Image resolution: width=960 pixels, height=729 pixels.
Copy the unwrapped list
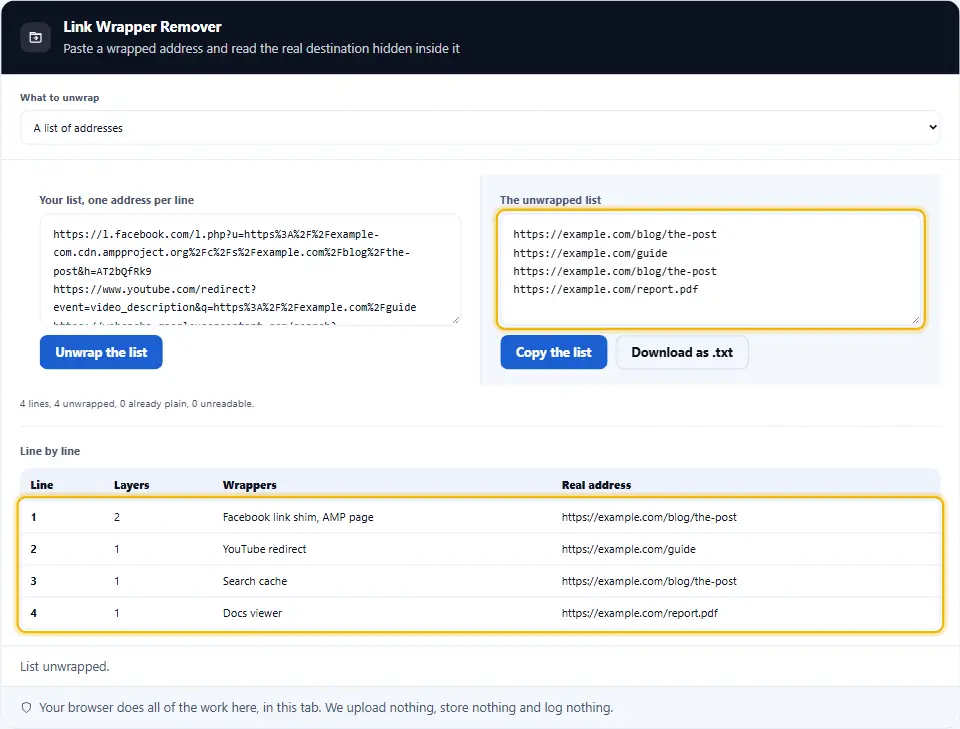[553, 352]
